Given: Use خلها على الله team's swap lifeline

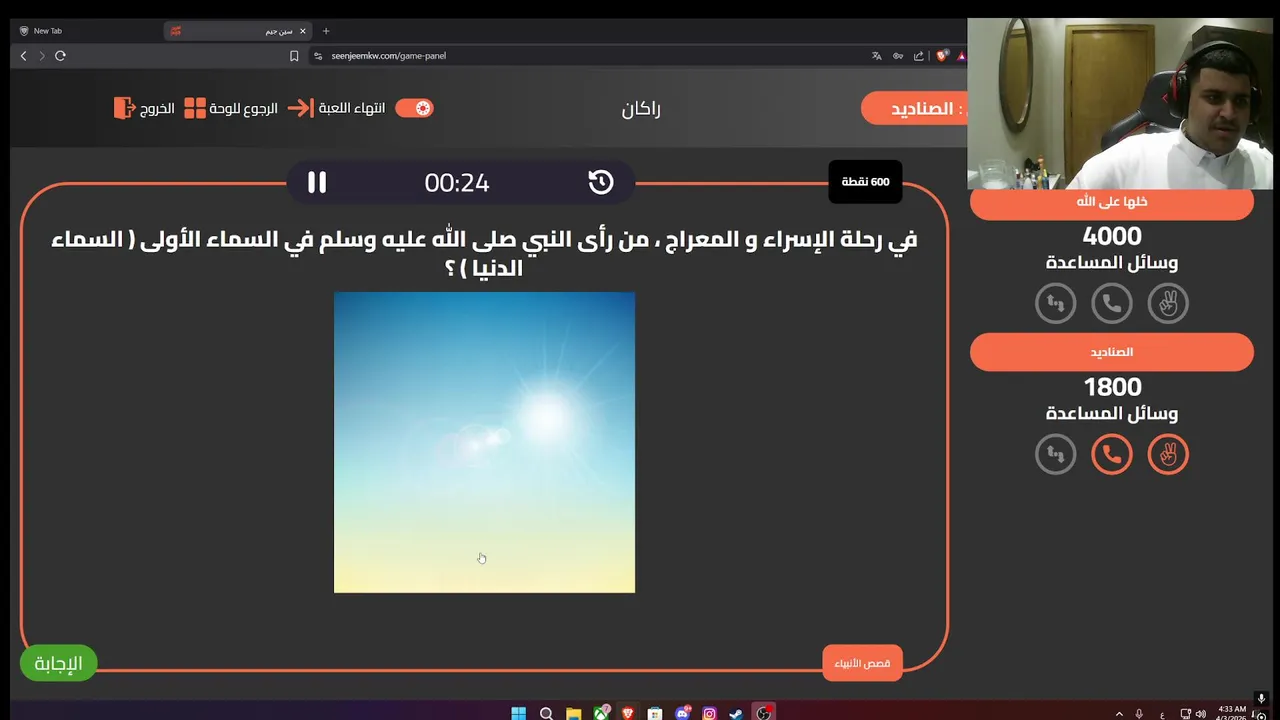Looking at the screenshot, I should 1056,303.
